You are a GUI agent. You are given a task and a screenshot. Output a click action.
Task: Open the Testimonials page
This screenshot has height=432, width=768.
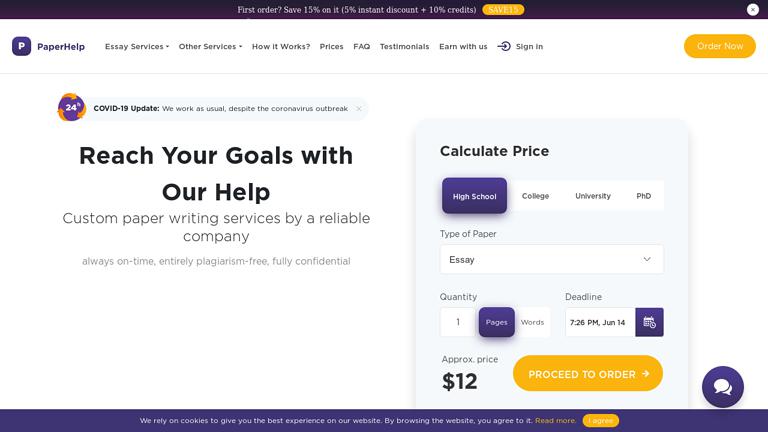point(404,46)
